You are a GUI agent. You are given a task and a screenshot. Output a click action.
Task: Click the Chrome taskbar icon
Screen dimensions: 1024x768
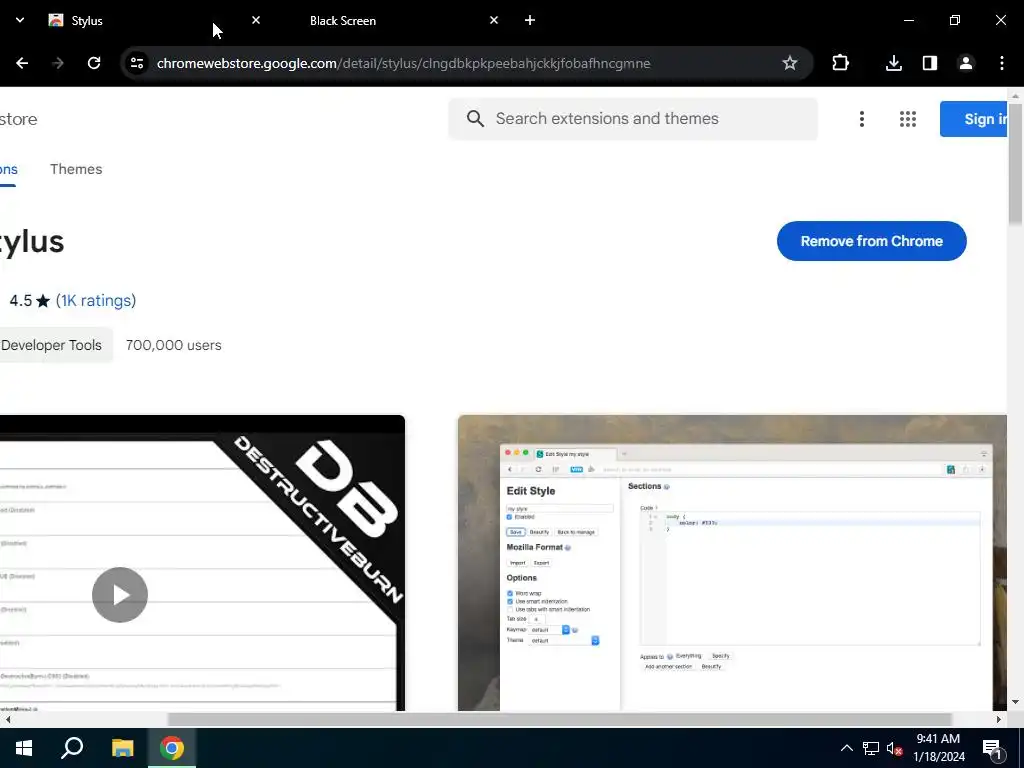(x=172, y=748)
